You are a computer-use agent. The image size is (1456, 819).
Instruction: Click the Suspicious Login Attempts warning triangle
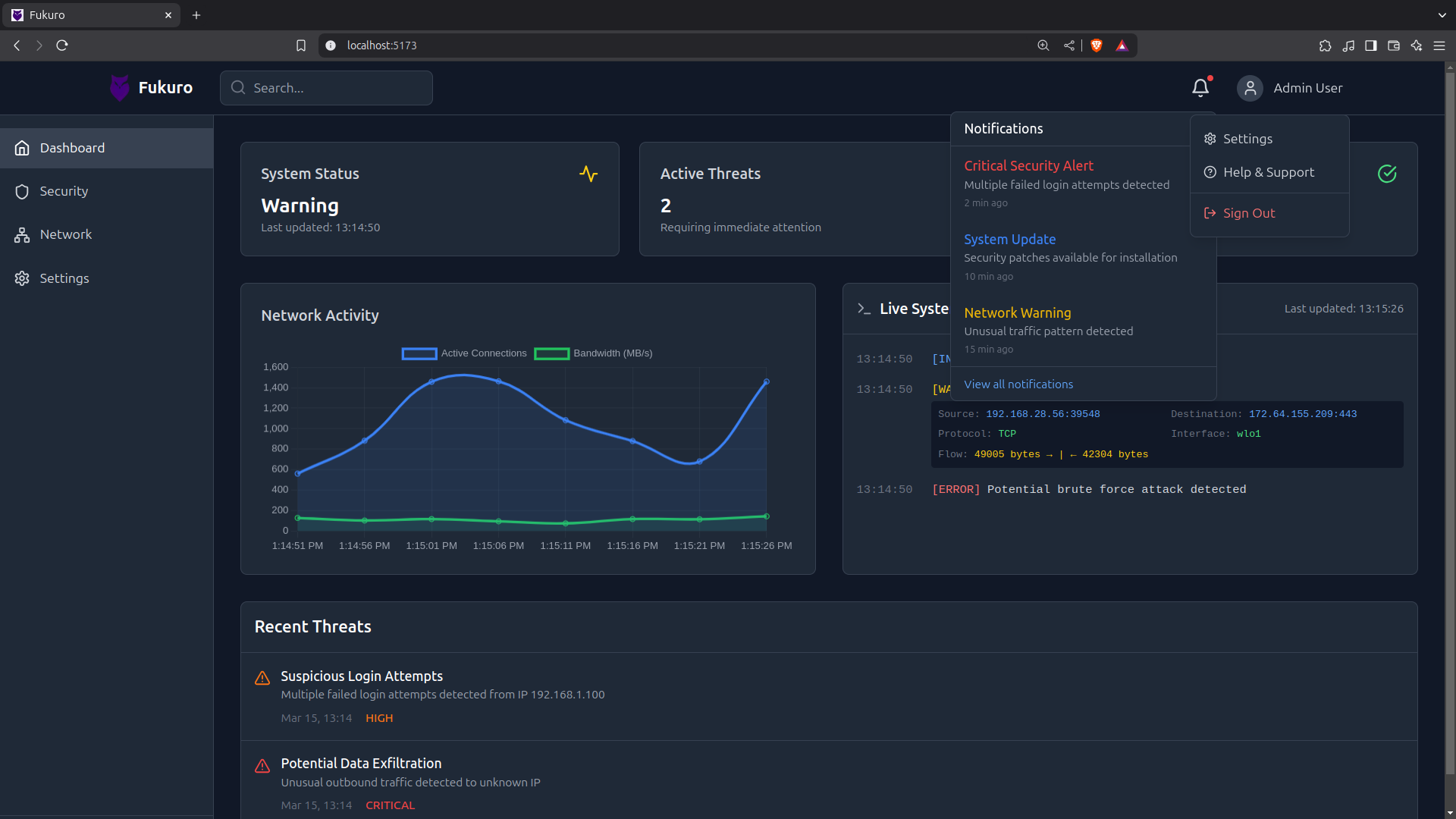(x=262, y=677)
